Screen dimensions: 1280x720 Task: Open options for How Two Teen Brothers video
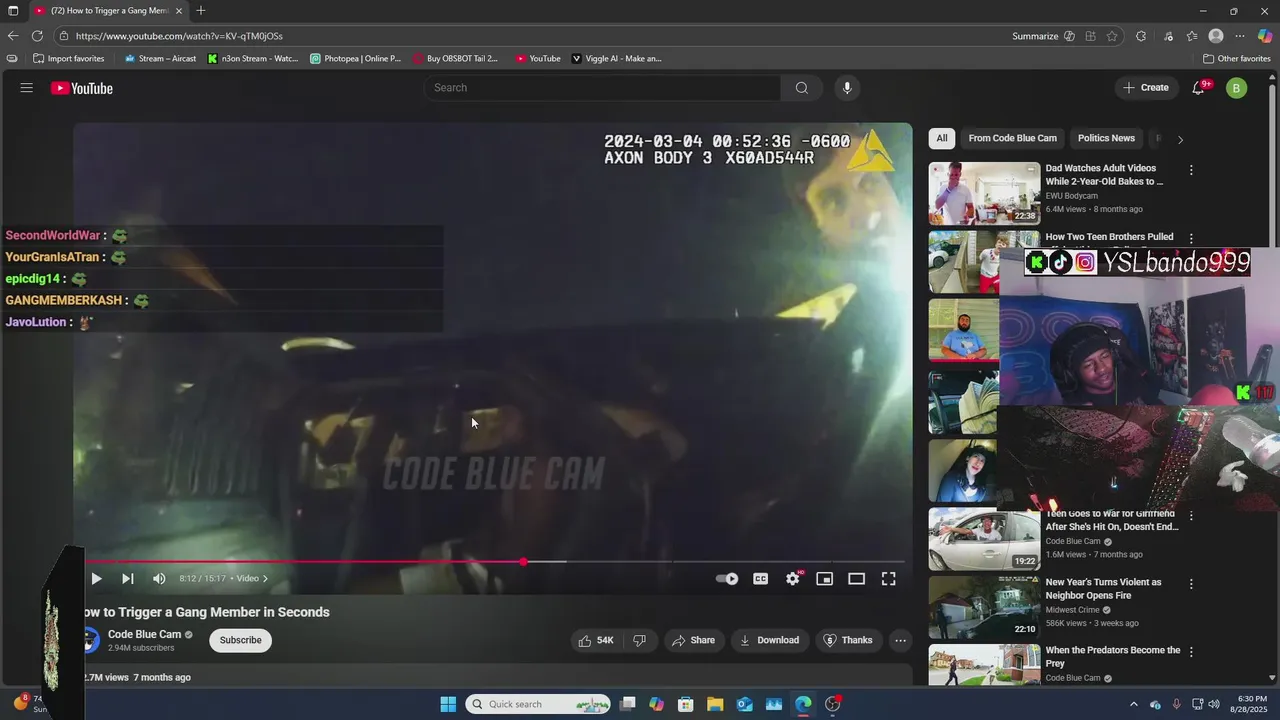coord(1191,238)
